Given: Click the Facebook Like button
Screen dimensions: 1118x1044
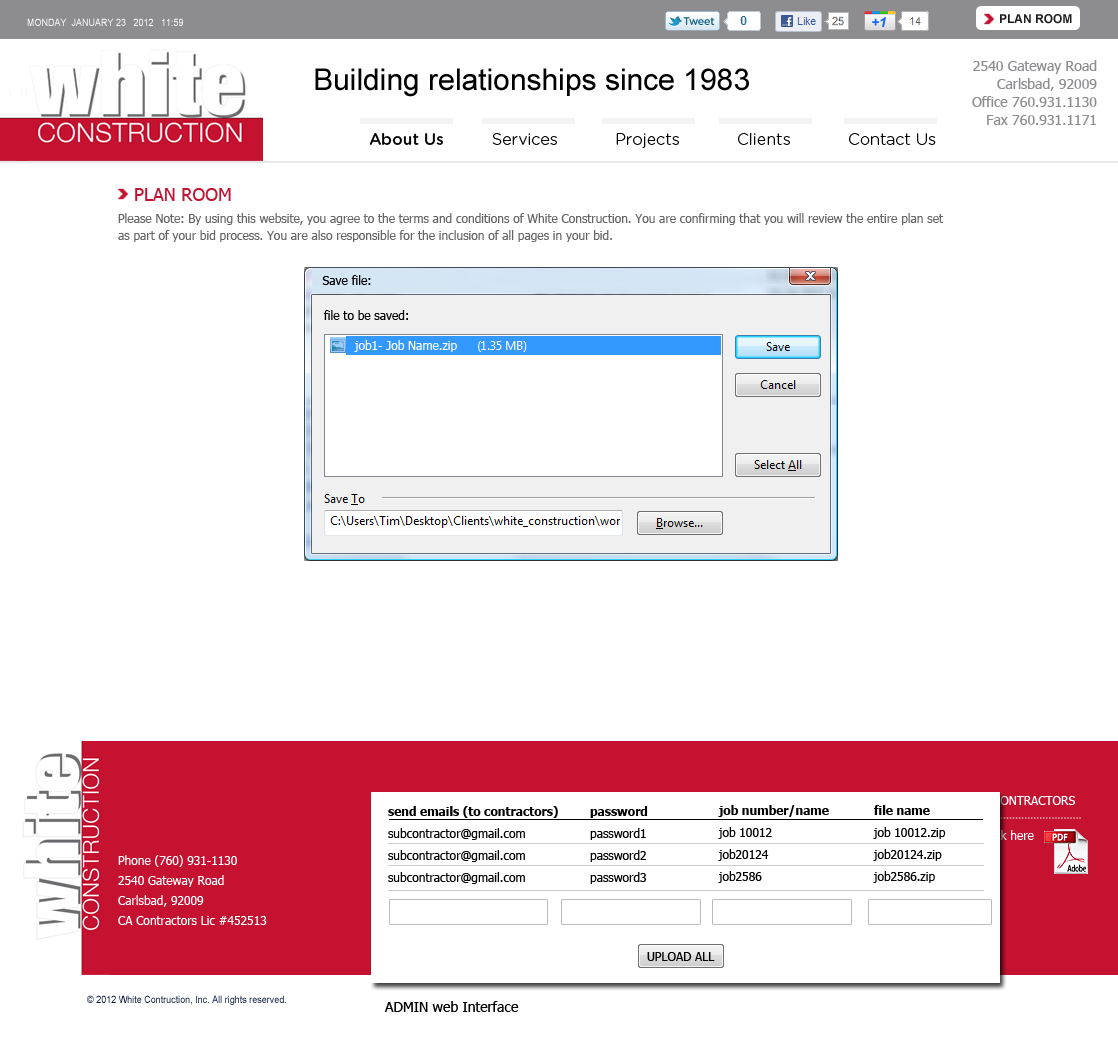Looking at the screenshot, I should [798, 21].
